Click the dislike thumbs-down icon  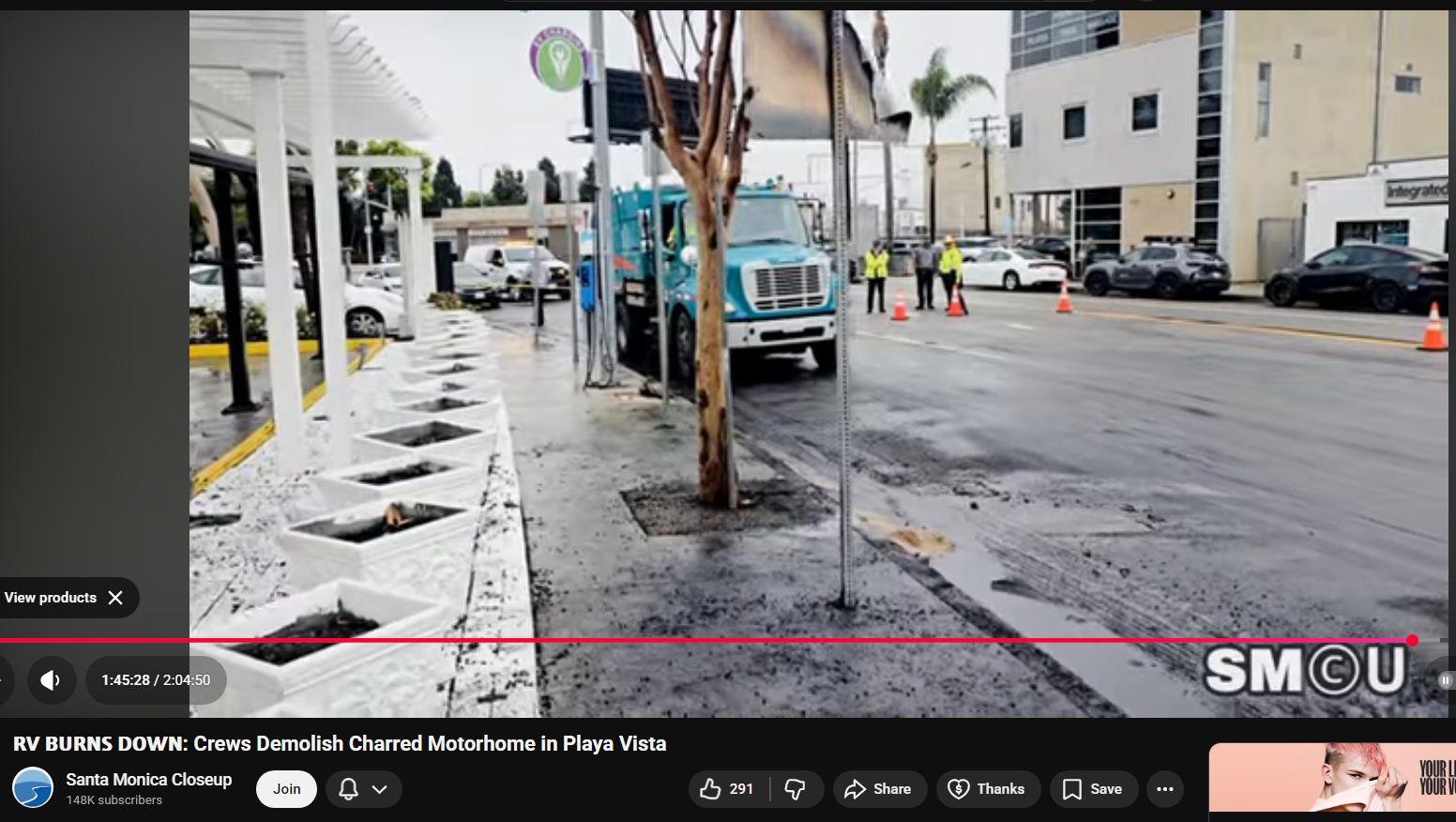pyautogui.click(x=796, y=789)
